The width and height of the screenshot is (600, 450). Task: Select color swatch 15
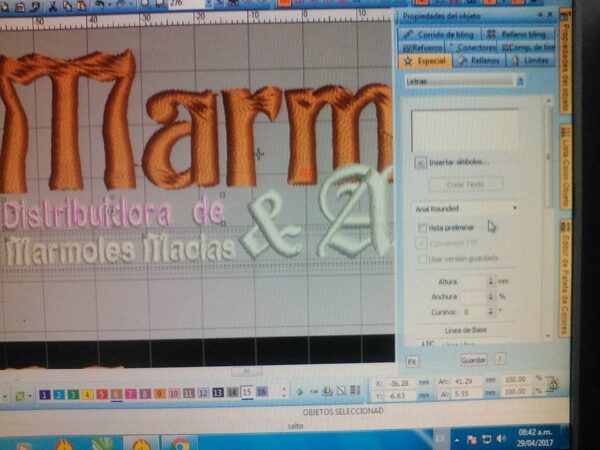point(247,392)
